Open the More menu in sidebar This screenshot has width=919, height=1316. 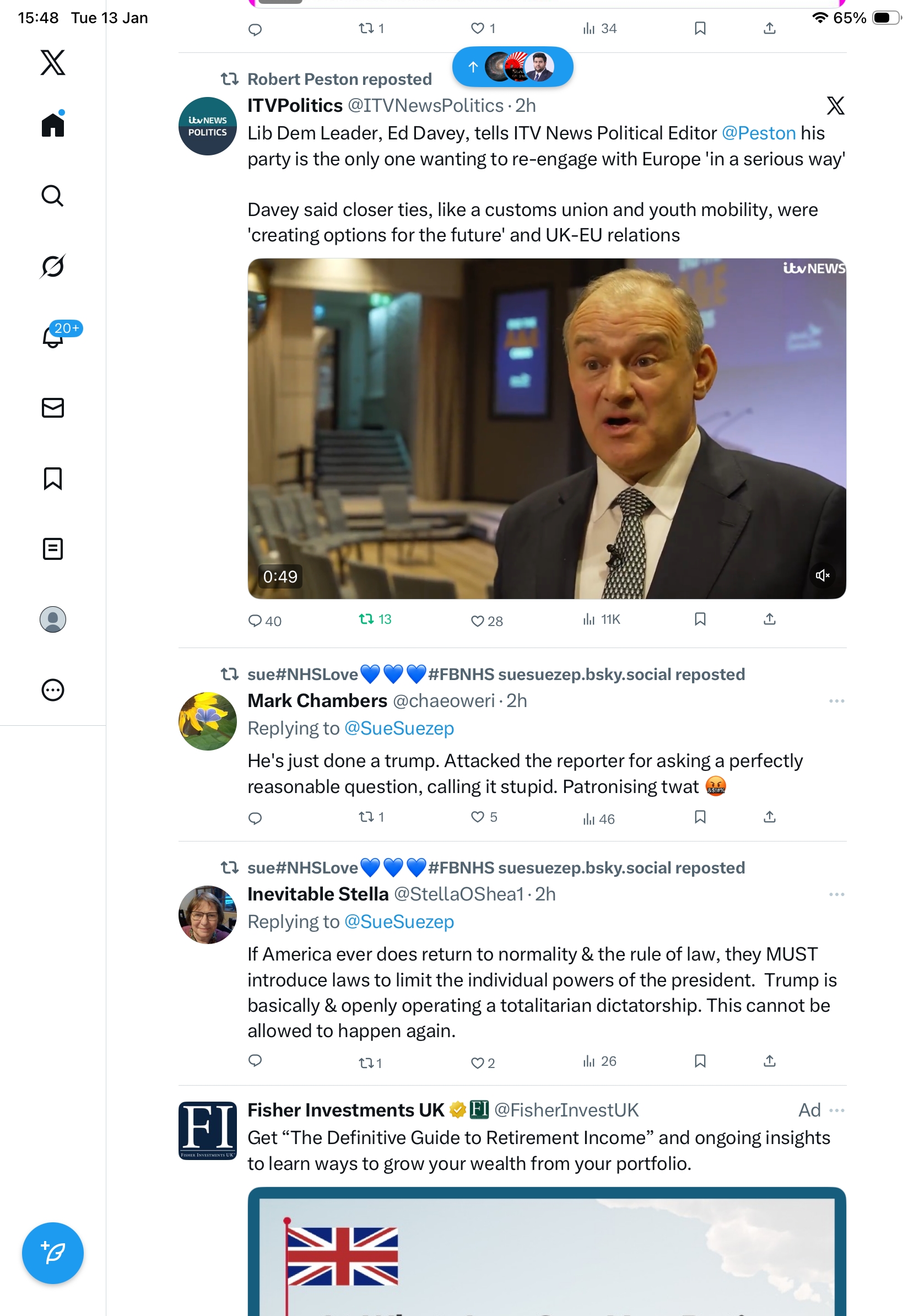pos(53,689)
